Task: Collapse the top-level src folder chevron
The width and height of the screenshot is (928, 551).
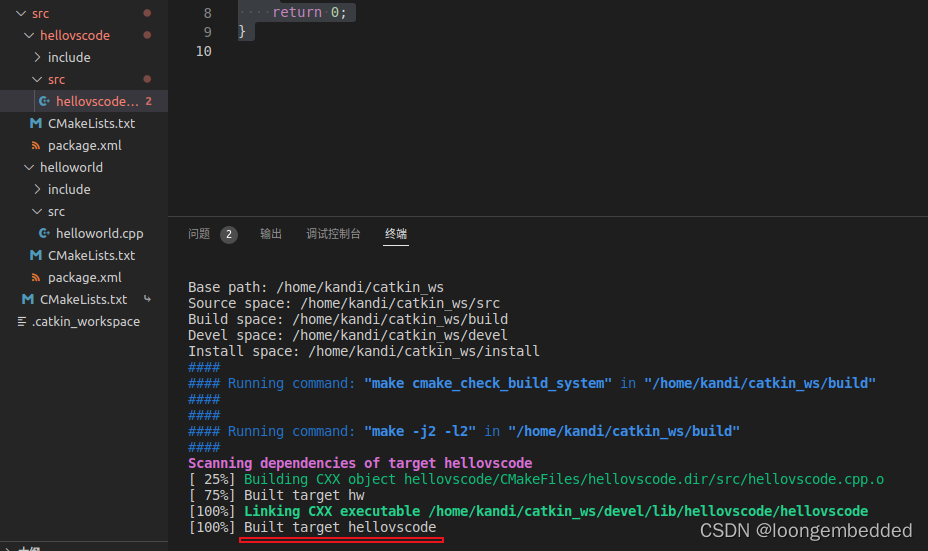Action: (21, 13)
